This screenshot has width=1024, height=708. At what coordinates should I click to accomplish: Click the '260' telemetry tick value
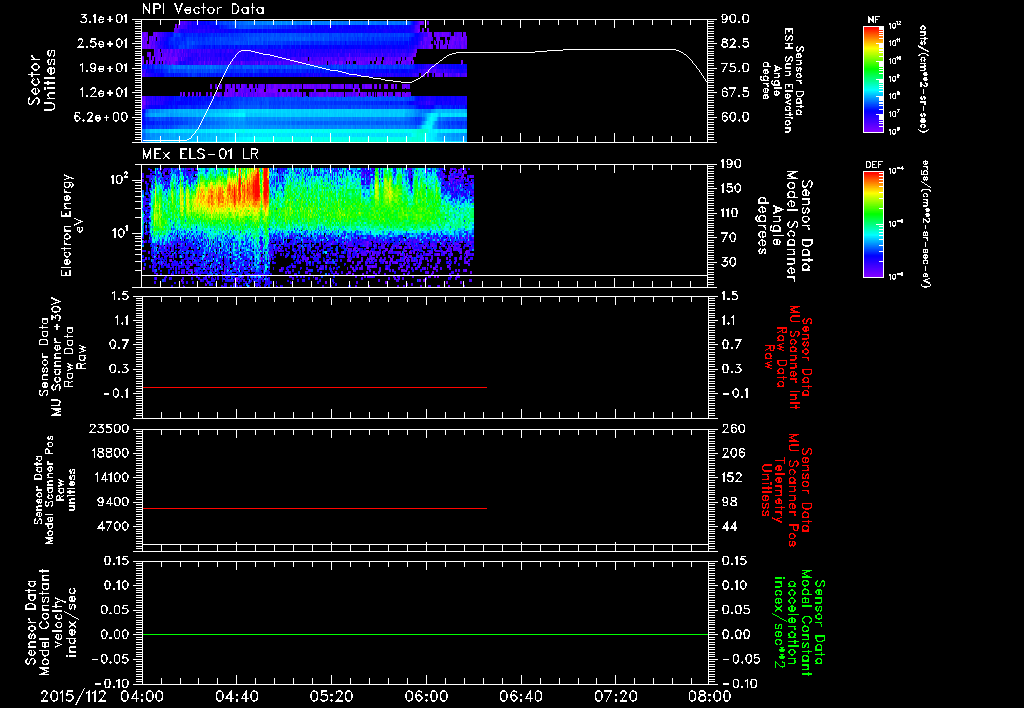[731, 428]
